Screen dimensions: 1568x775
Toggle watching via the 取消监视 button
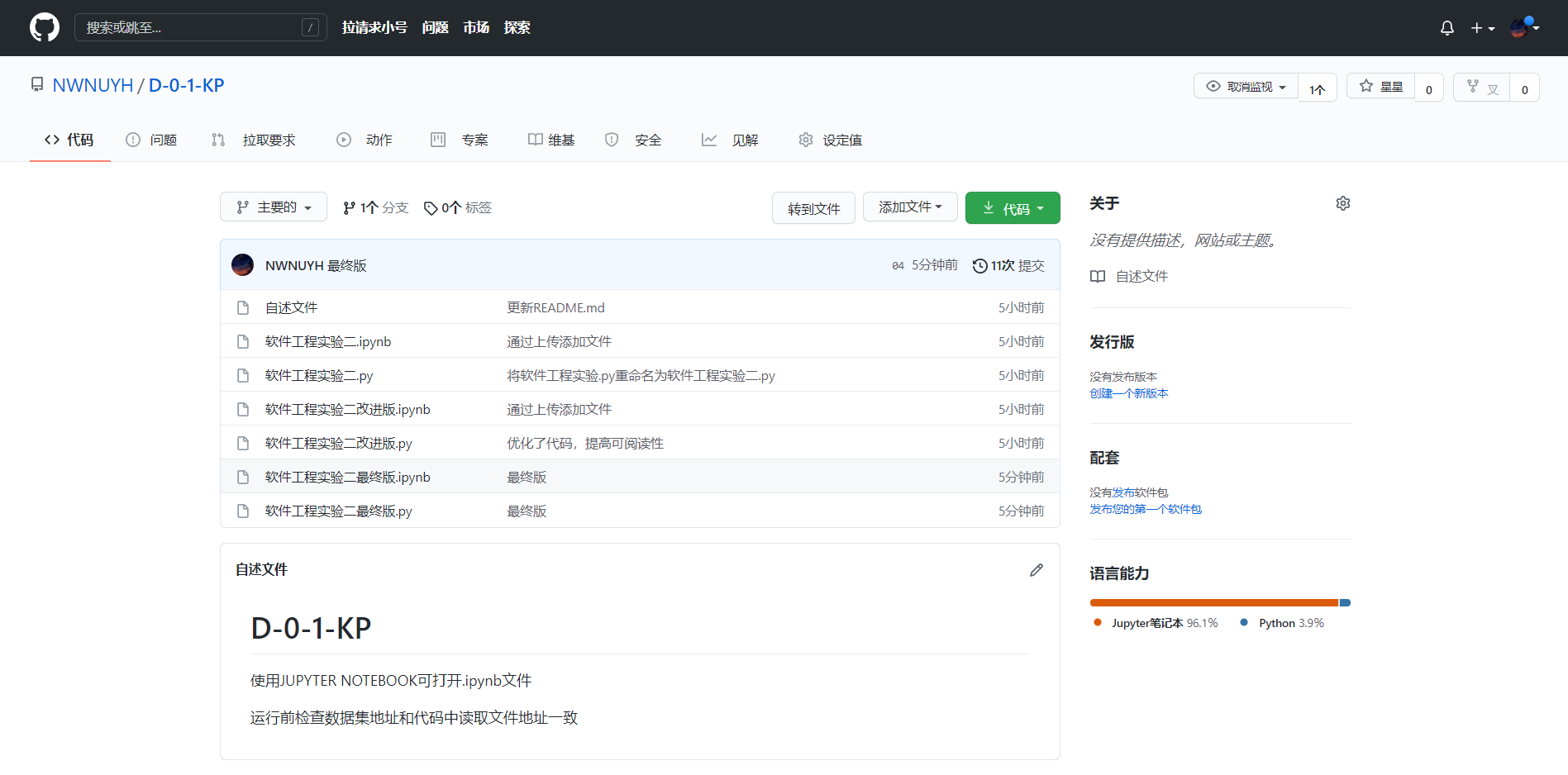[x=1246, y=87]
